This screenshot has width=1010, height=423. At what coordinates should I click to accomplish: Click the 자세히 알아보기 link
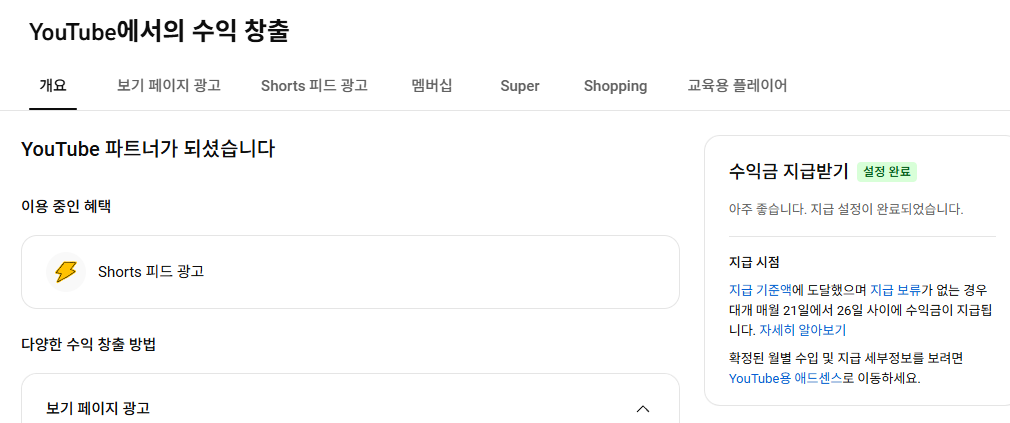click(x=803, y=329)
